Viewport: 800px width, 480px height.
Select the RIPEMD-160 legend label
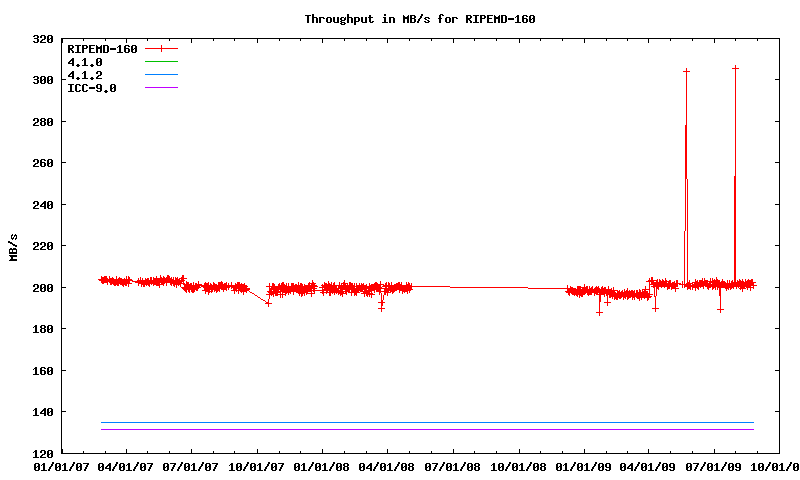tap(102, 48)
